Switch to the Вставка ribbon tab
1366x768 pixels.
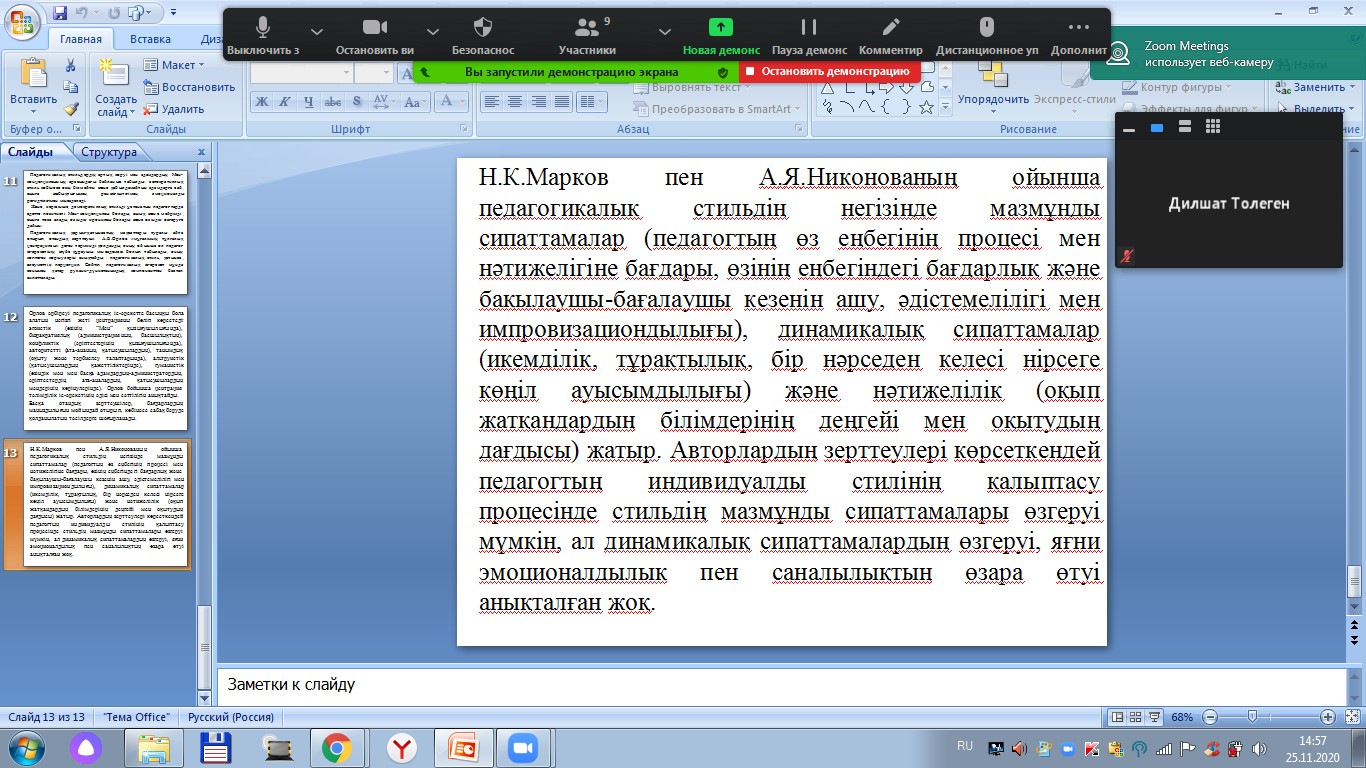[x=150, y=39]
